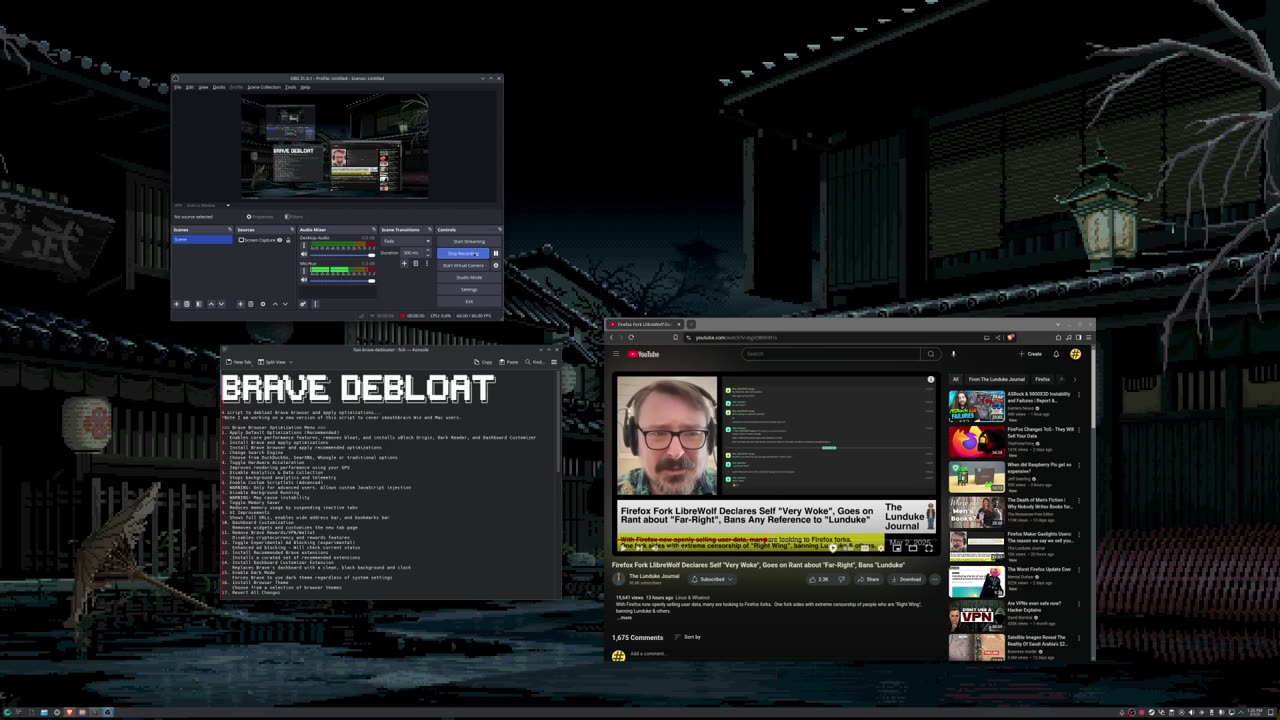Reload the YouTube page in Brave
Viewport: 1280px width, 720px height.
tap(631, 337)
